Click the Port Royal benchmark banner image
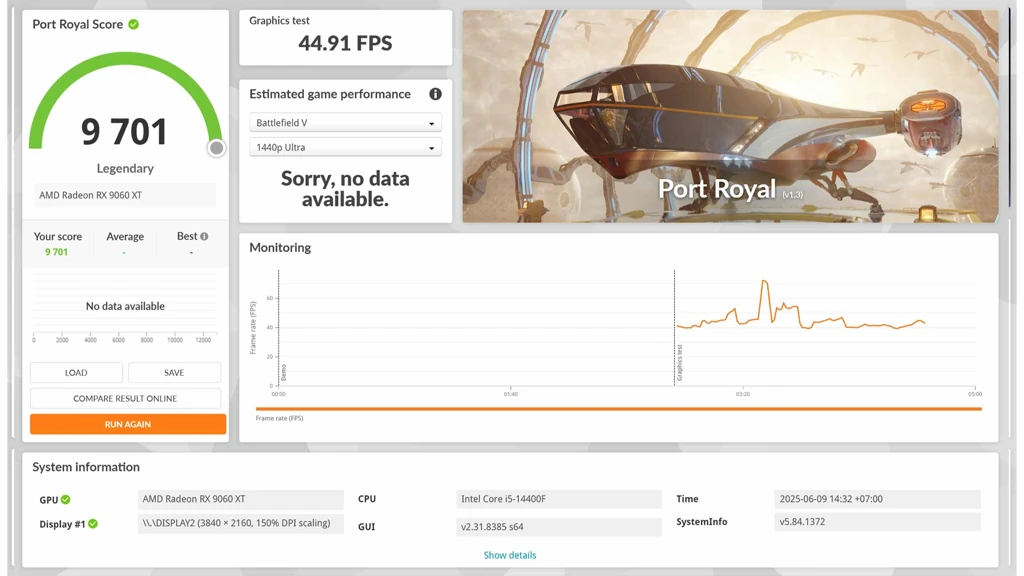The width and height of the screenshot is (1024, 576). (730, 116)
